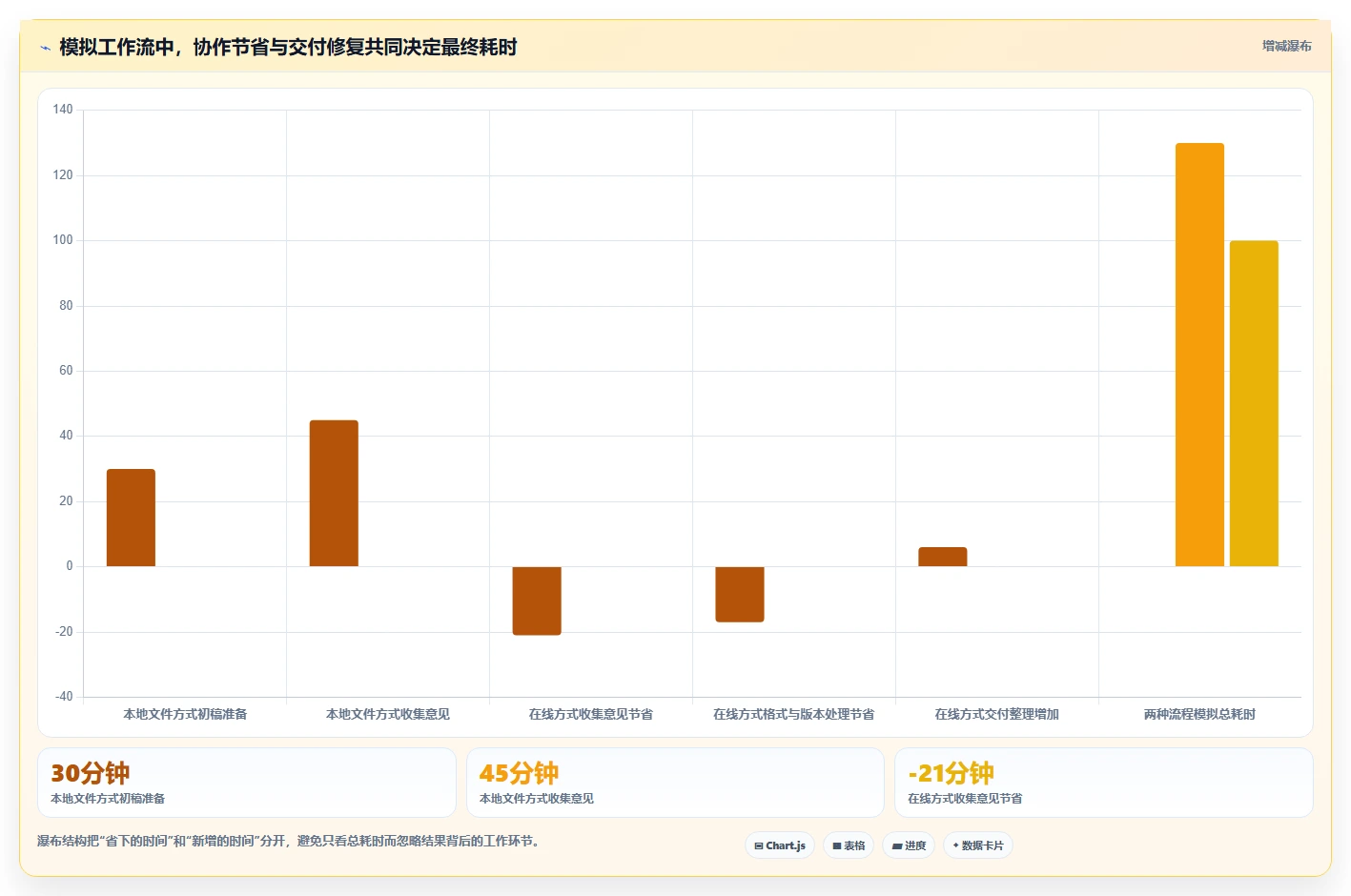Click the small icon before the chart title

[45, 48]
